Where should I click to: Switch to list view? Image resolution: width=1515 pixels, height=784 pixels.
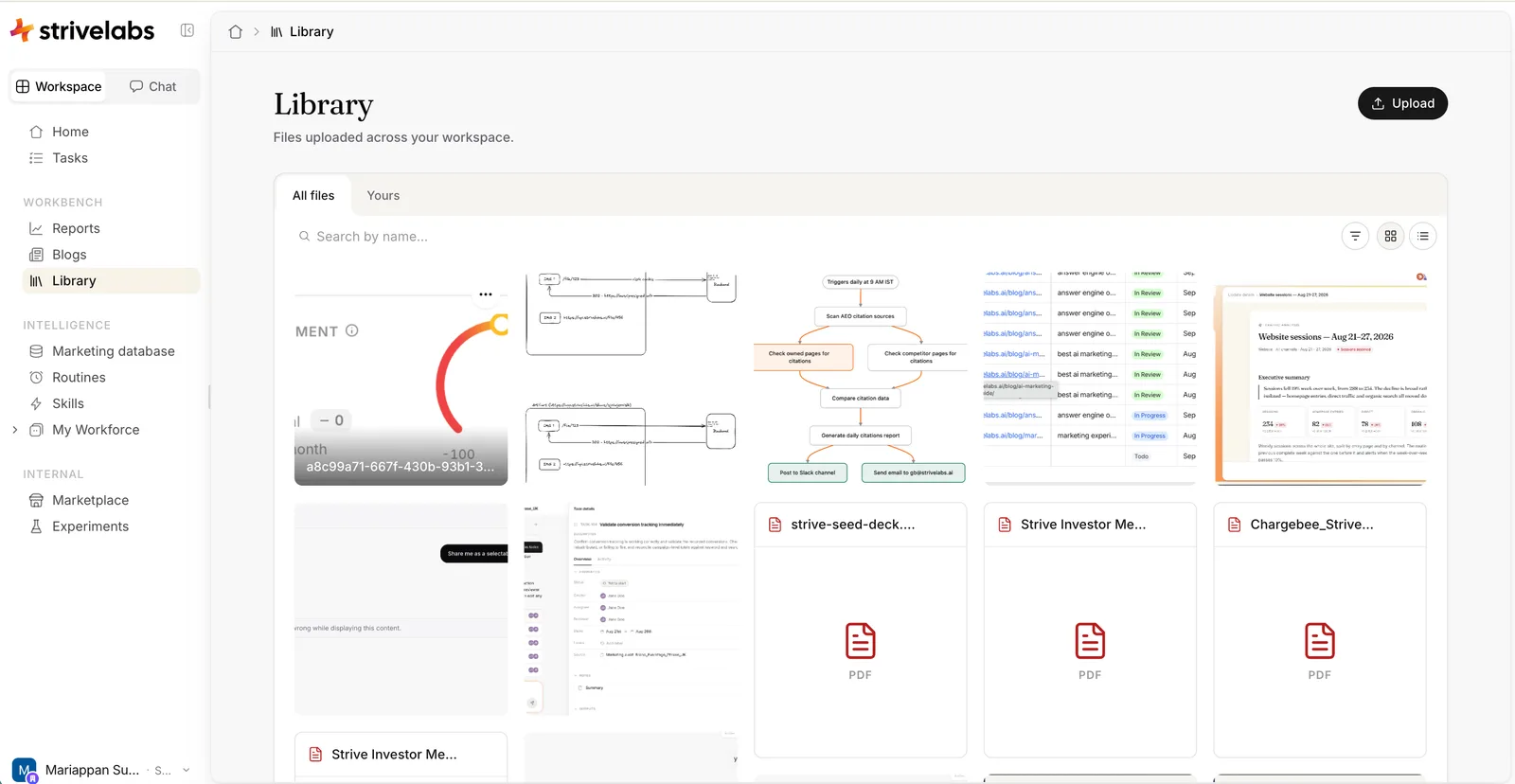(1422, 236)
